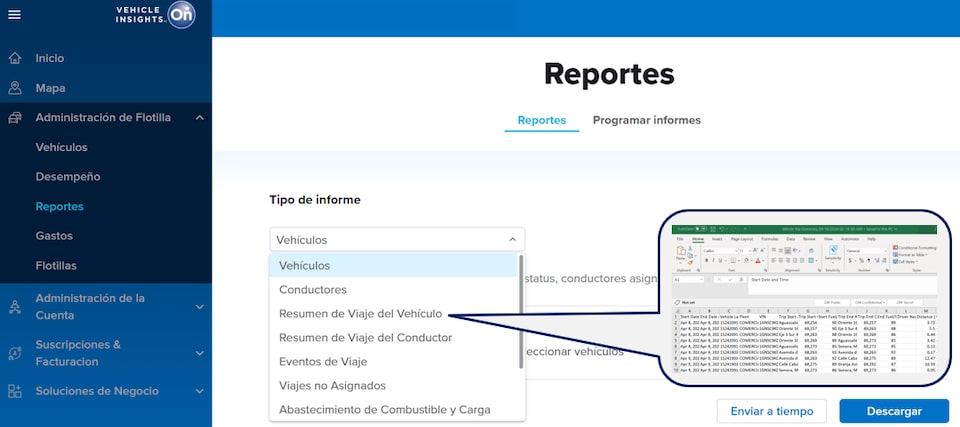Click the Administración de Flotilla truck icon
960x427 pixels.
click(x=15, y=118)
